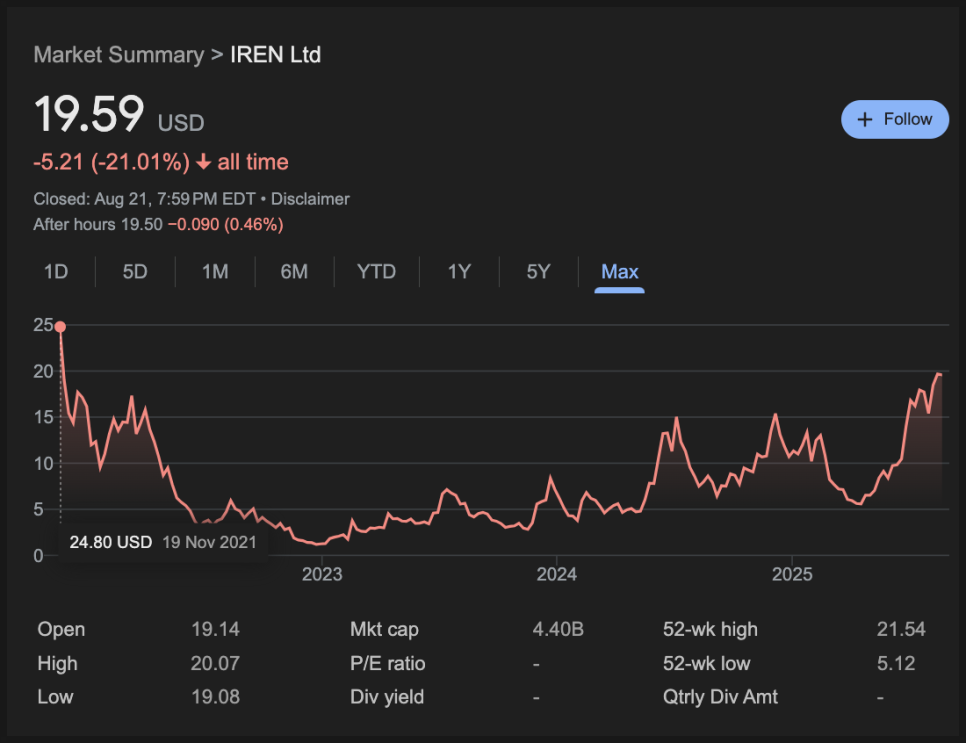Click the Mkt cap label
The width and height of the screenshot is (966, 743).
pos(384,630)
